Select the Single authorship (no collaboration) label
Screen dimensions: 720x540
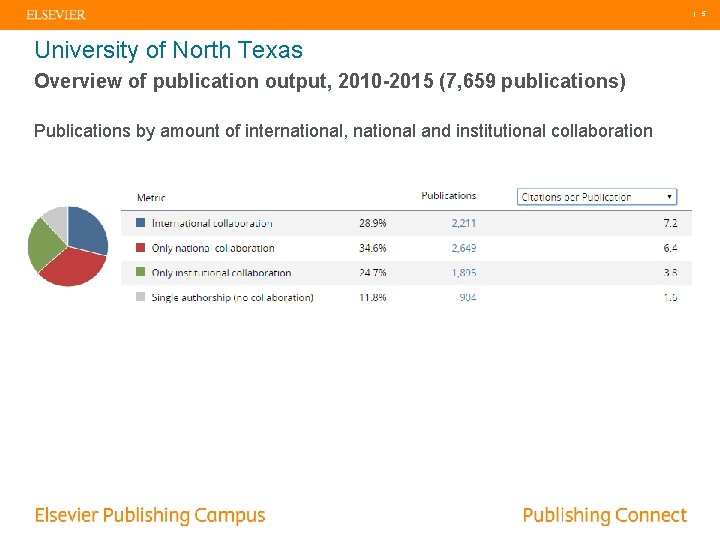tap(232, 298)
